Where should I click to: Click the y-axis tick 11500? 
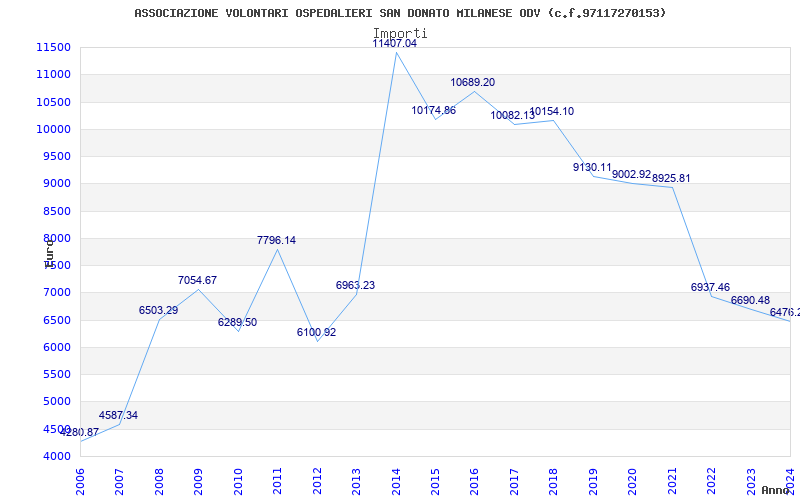pyautogui.click(x=53, y=47)
